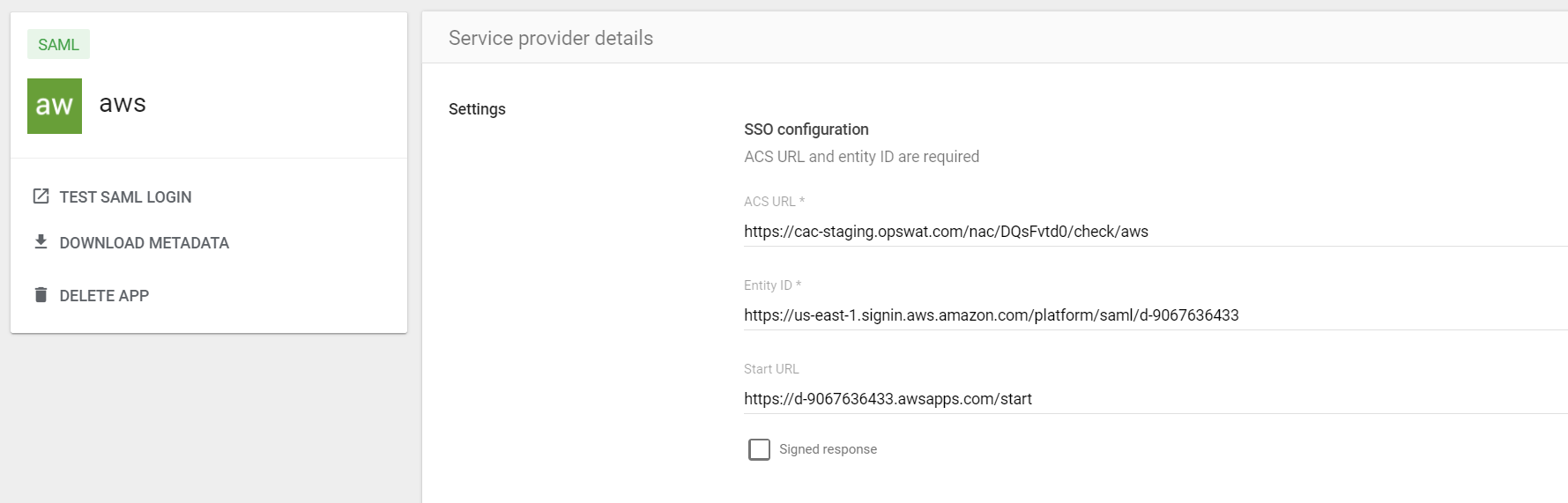
Task: Click the aws app name text
Action: click(x=123, y=104)
